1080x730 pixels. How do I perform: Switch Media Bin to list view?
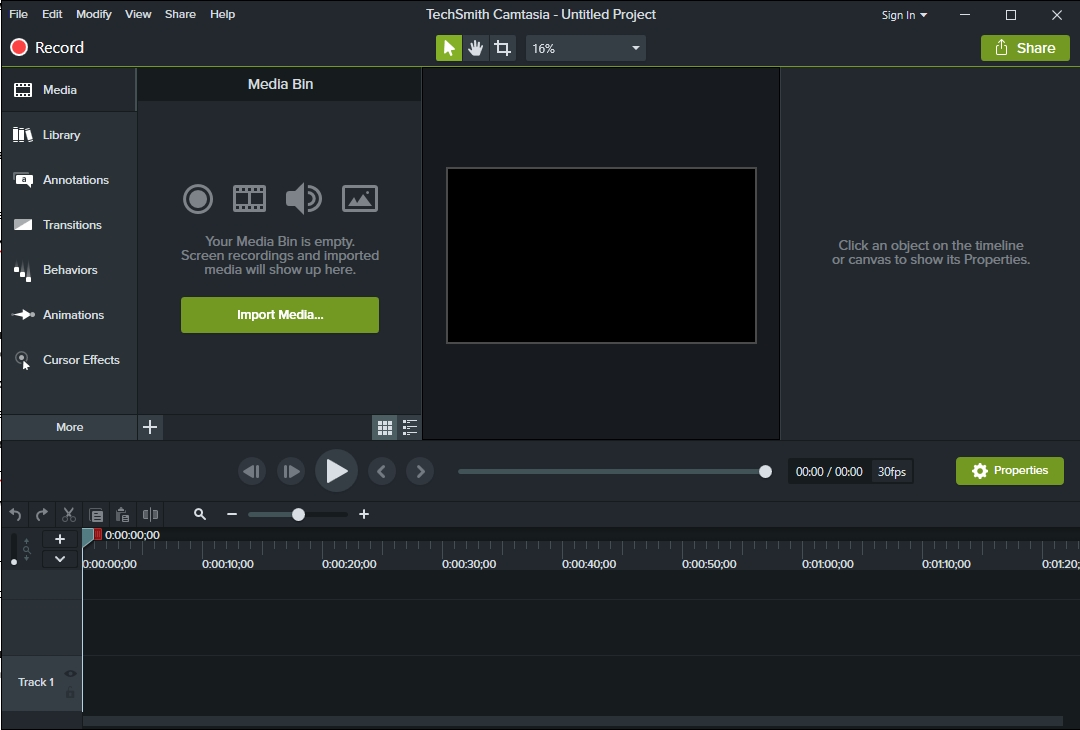(x=410, y=428)
